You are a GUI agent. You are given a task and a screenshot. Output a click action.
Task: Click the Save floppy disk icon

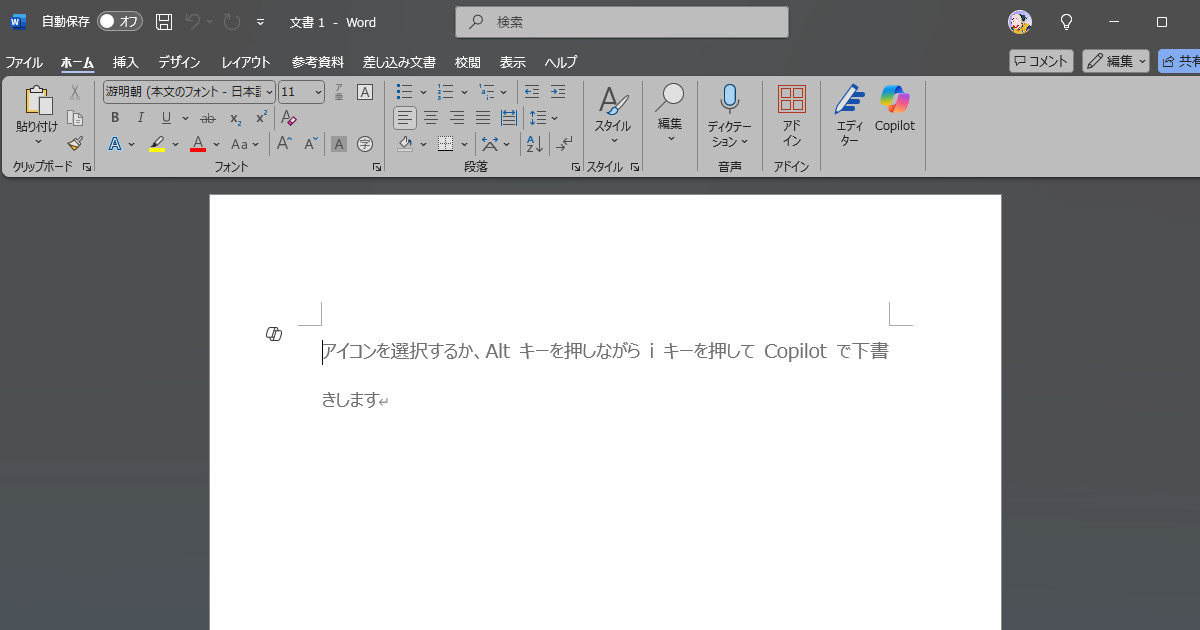pyautogui.click(x=165, y=22)
